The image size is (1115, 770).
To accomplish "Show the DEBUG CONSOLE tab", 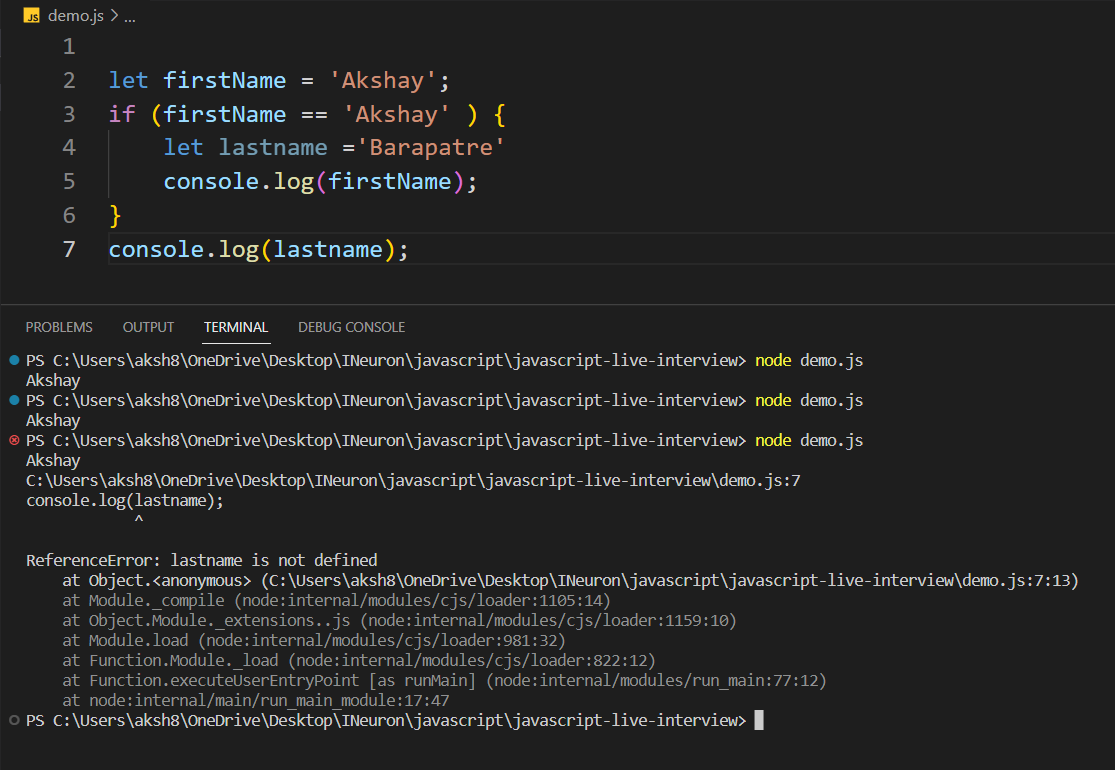I will tap(351, 327).
